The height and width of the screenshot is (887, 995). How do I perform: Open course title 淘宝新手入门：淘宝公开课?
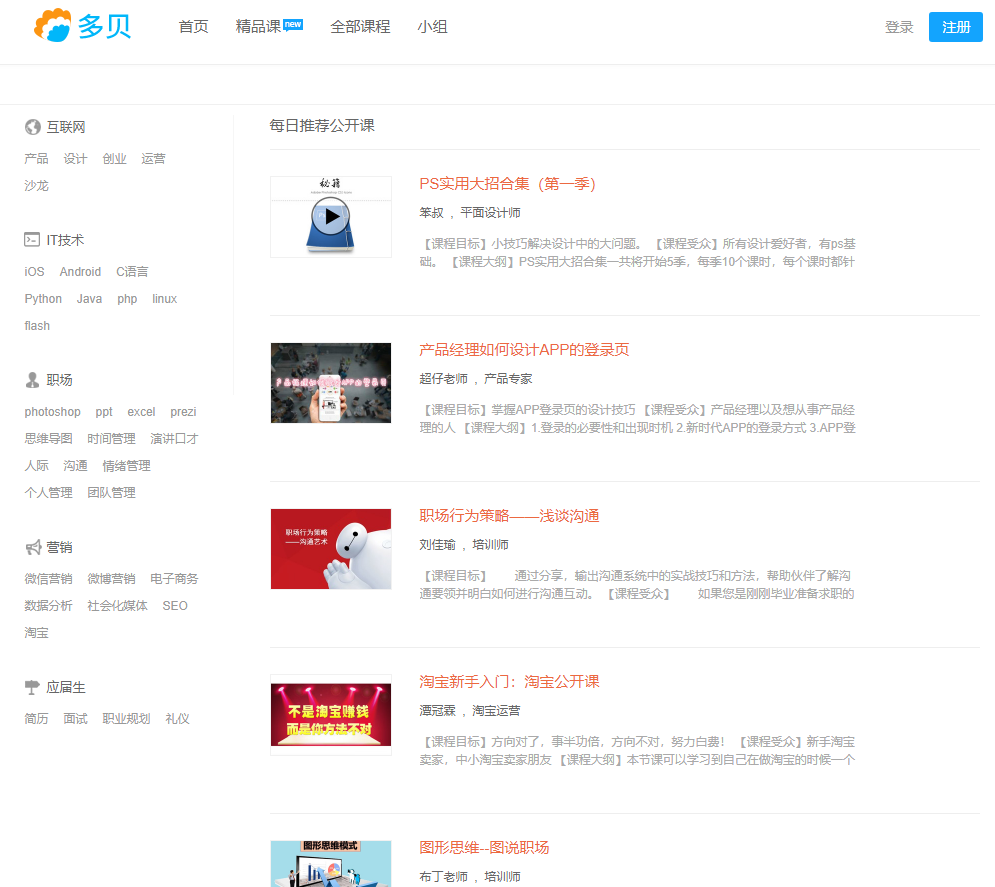pyautogui.click(x=509, y=681)
